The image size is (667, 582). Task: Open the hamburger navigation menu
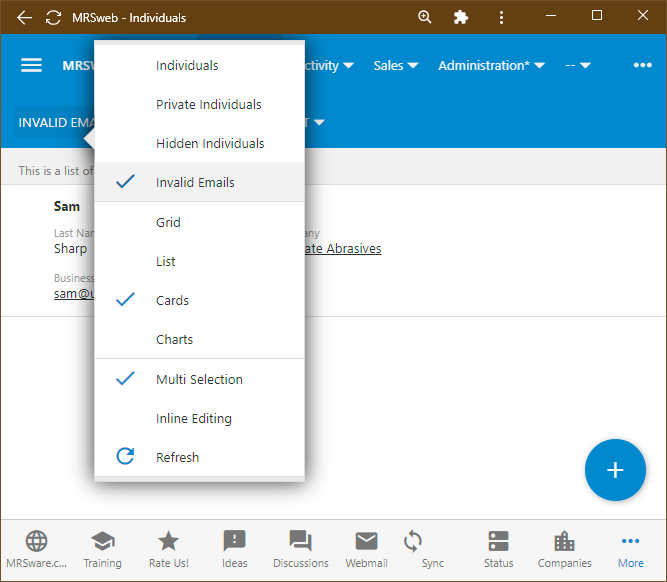click(x=31, y=65)
